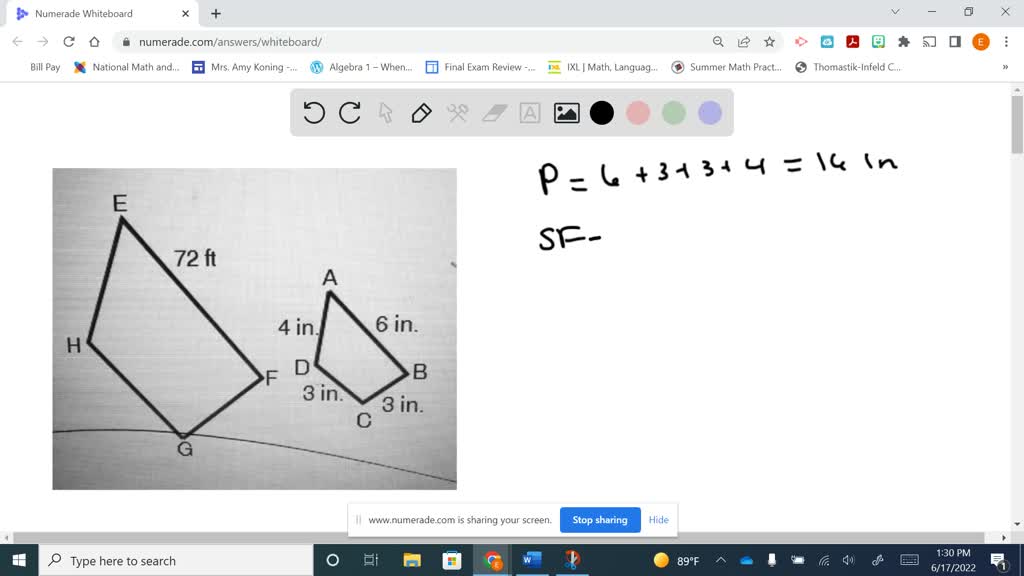
Task: Click the redo arrow on the whiteboard toolbar
Action: 348,113
